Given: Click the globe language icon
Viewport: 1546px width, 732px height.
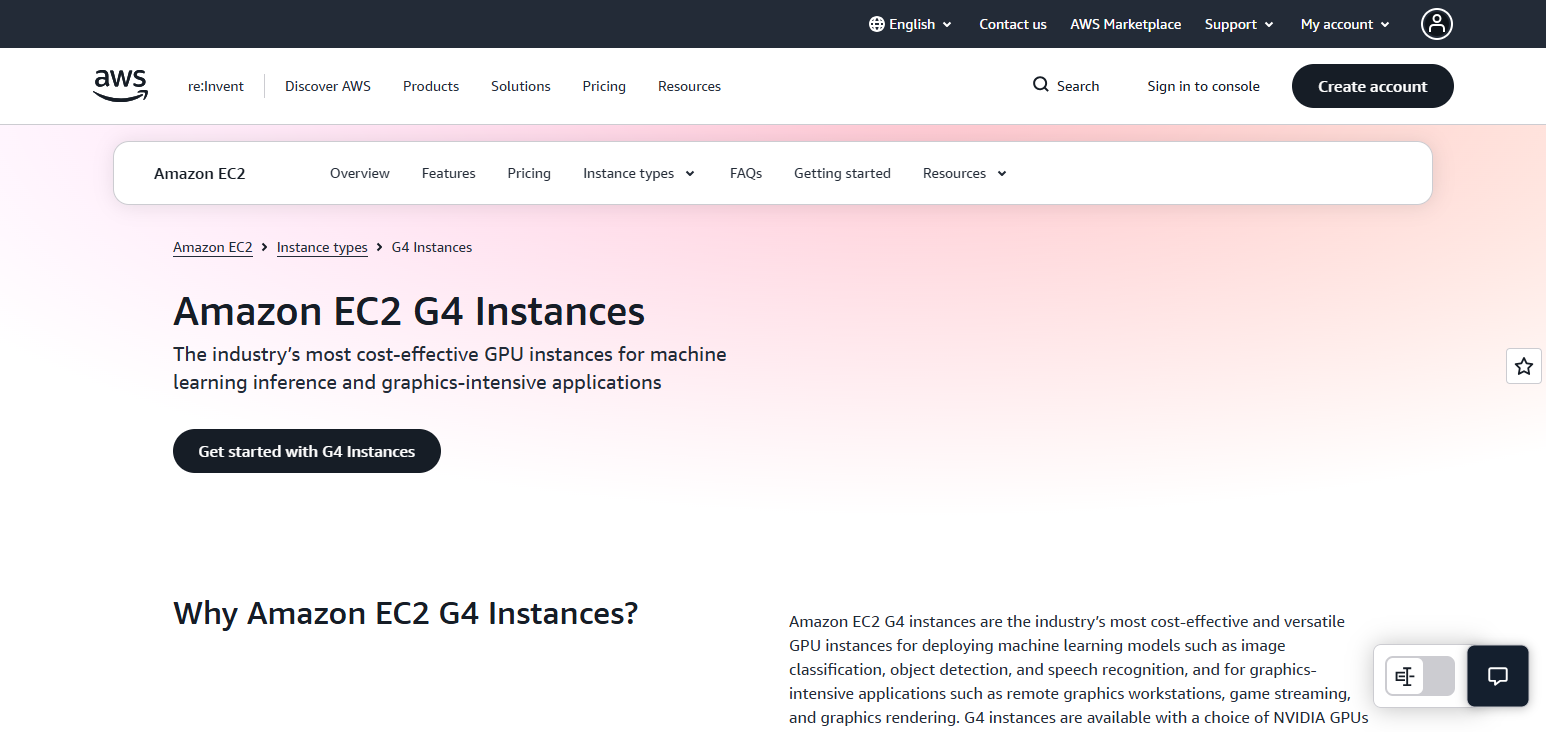Looking at the screenshot, I should tap(877, 24).
